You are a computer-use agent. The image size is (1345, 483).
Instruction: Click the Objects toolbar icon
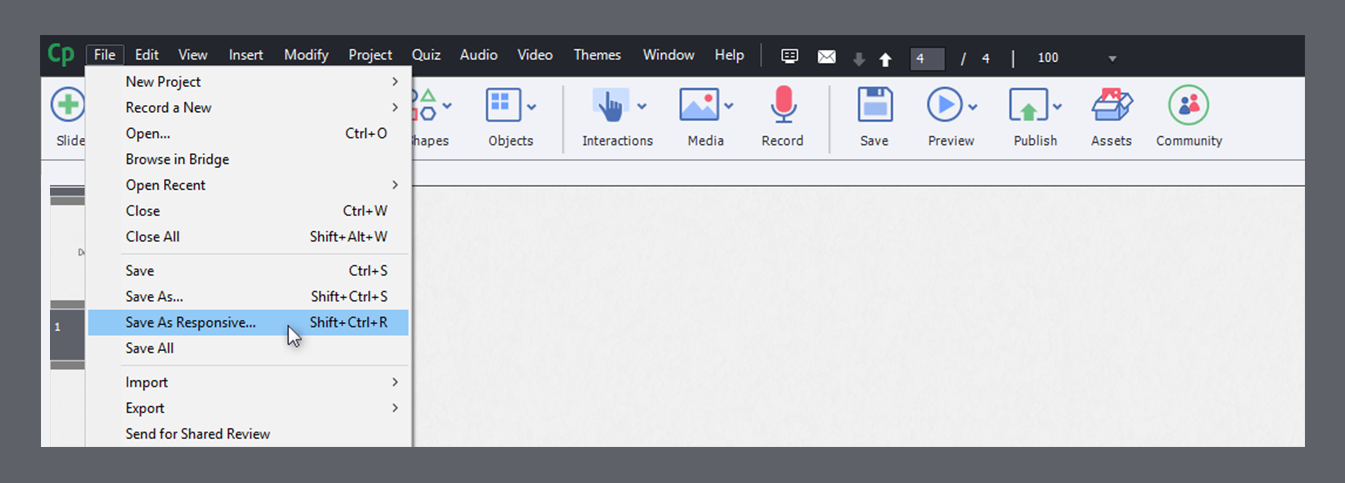pyautogui.click(x=503, y=104)
